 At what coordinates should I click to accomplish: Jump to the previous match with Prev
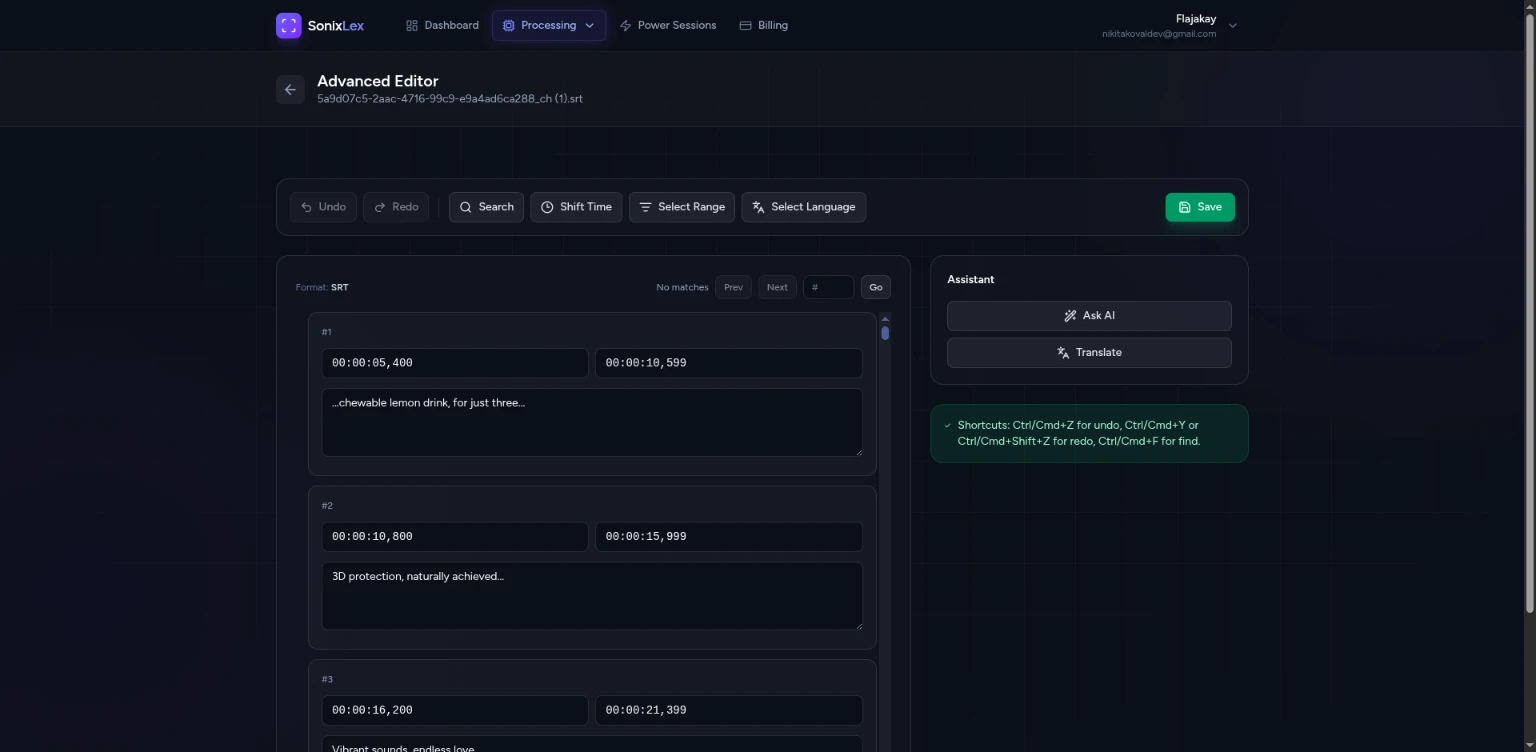733,288
